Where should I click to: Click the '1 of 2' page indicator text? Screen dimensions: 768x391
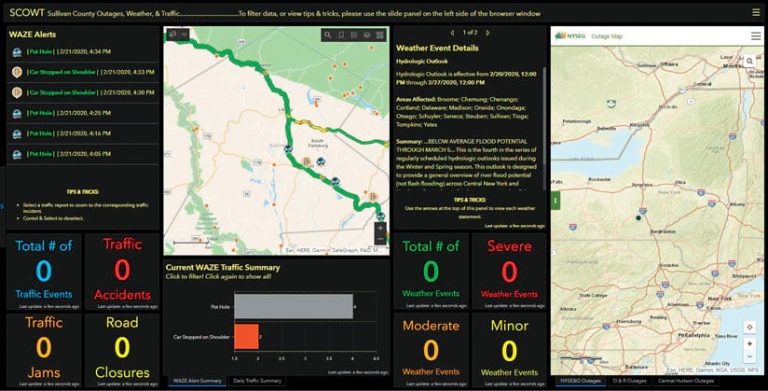pyautogui.click(x=470, y=33)
